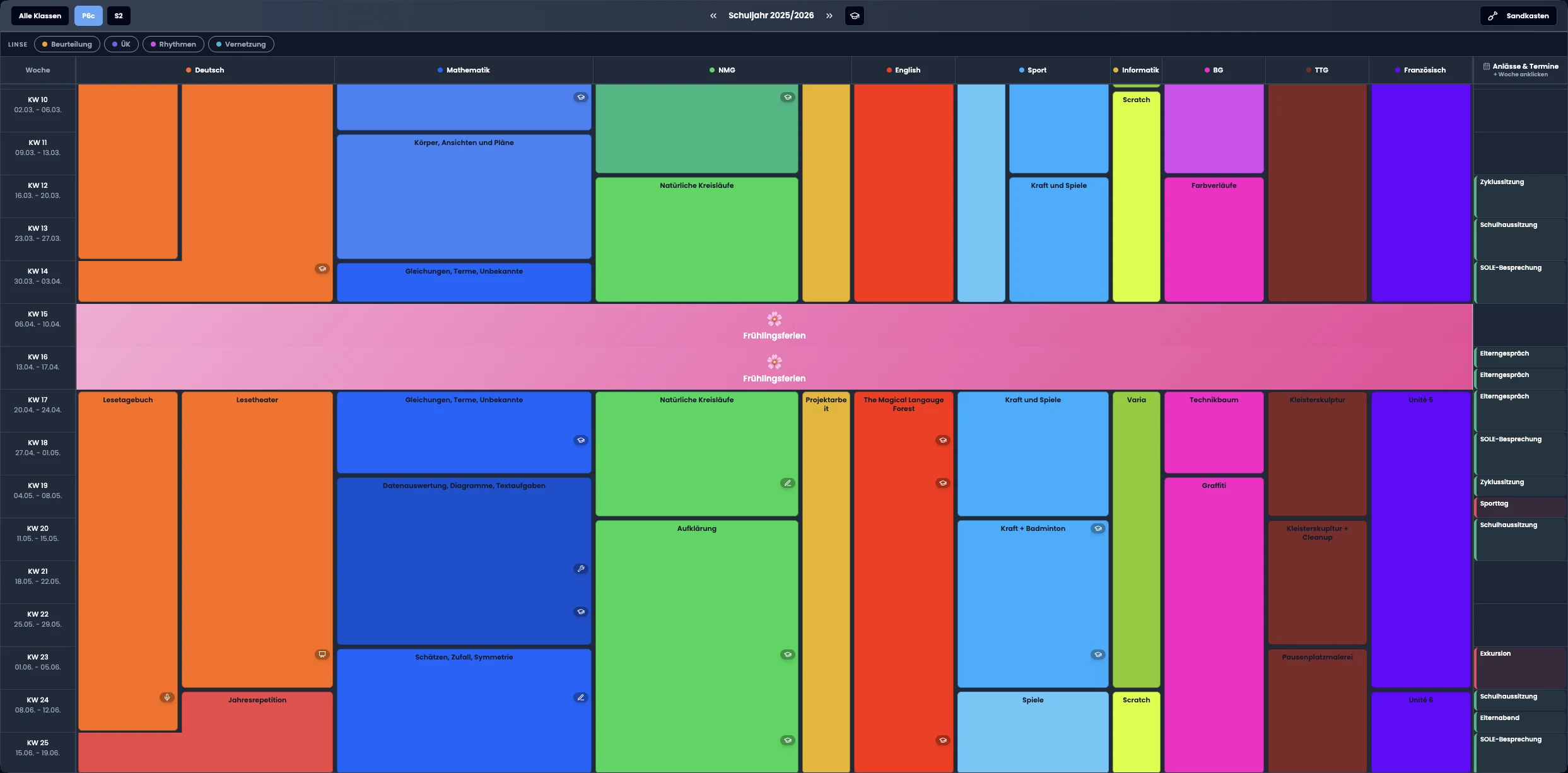Open the Sandkasten button

point(1518,16)
